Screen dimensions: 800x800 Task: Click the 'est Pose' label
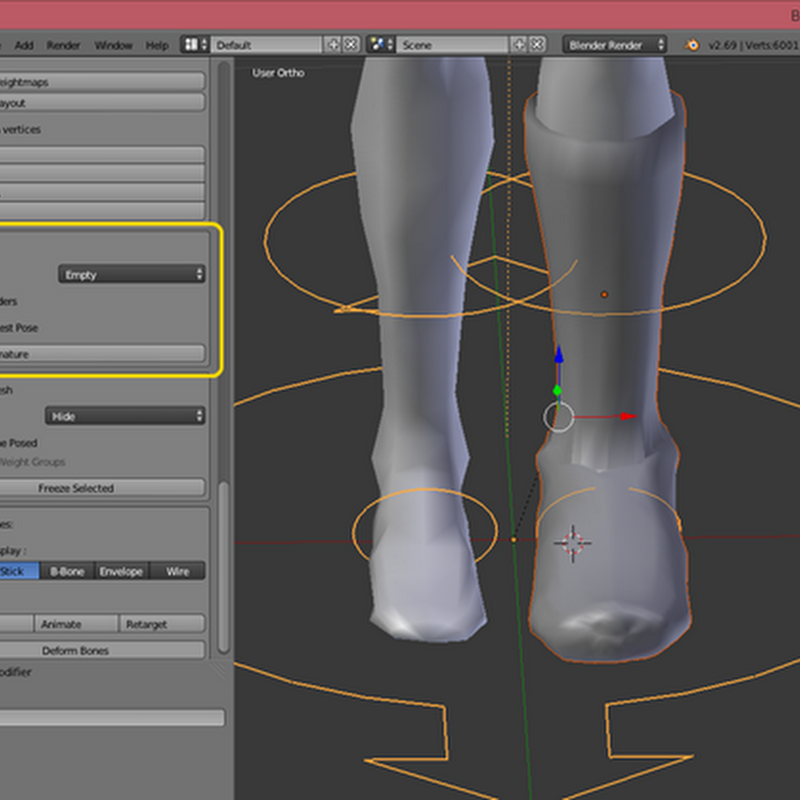[19, 328]
